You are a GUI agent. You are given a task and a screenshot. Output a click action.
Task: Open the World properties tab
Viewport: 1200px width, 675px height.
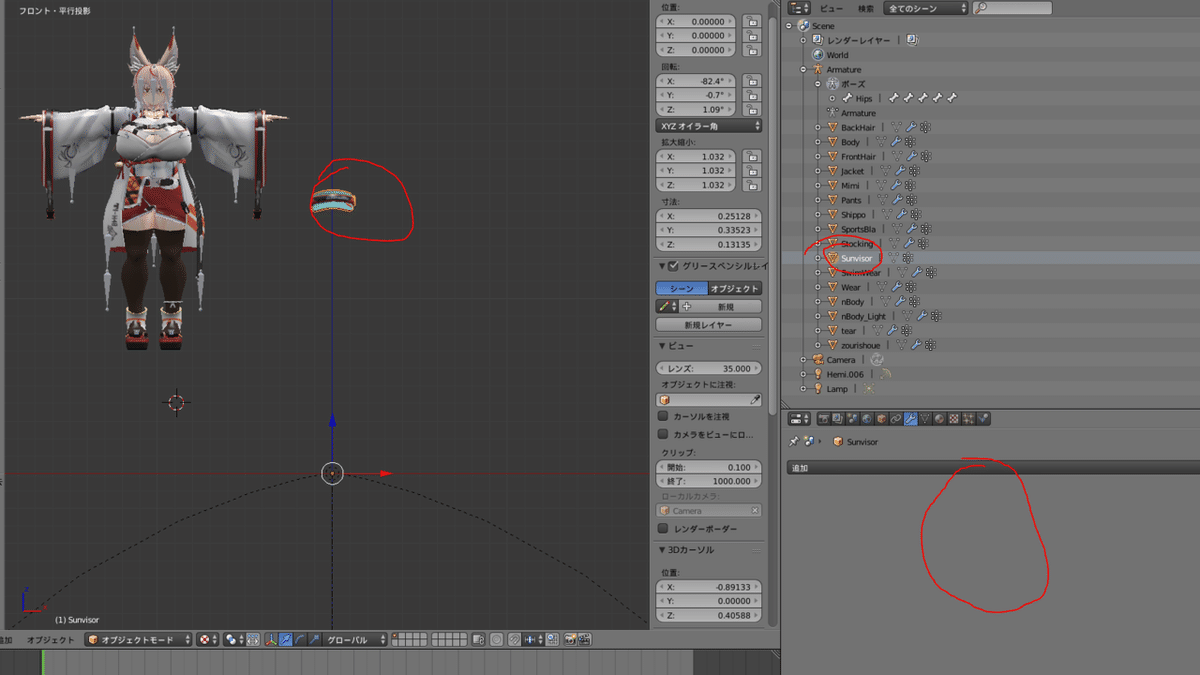(x=866, y=418)
